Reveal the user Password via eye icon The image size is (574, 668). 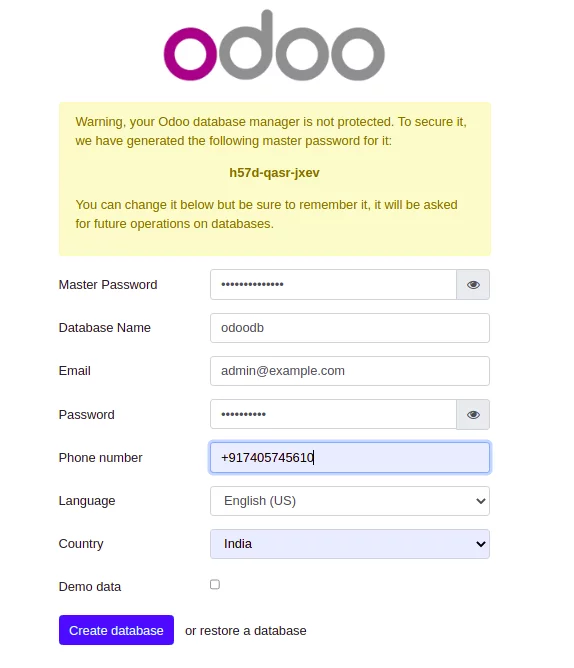[473, 415]
